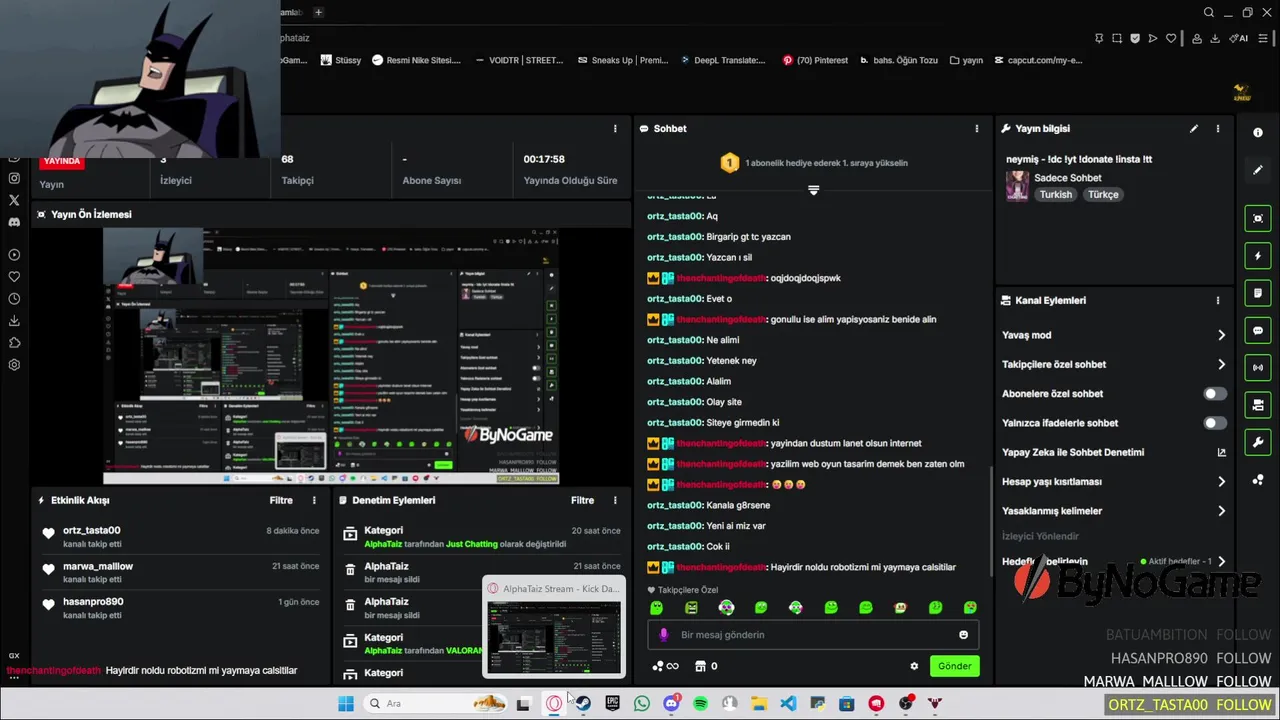The height and width of the screenshot is (720, 1280).
Task: Click the Türkçe tag chip
Action: (1103, 194)
